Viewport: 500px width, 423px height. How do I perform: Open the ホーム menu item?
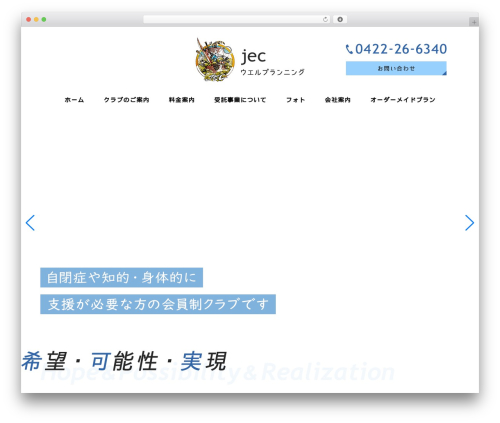coord(74,100)
